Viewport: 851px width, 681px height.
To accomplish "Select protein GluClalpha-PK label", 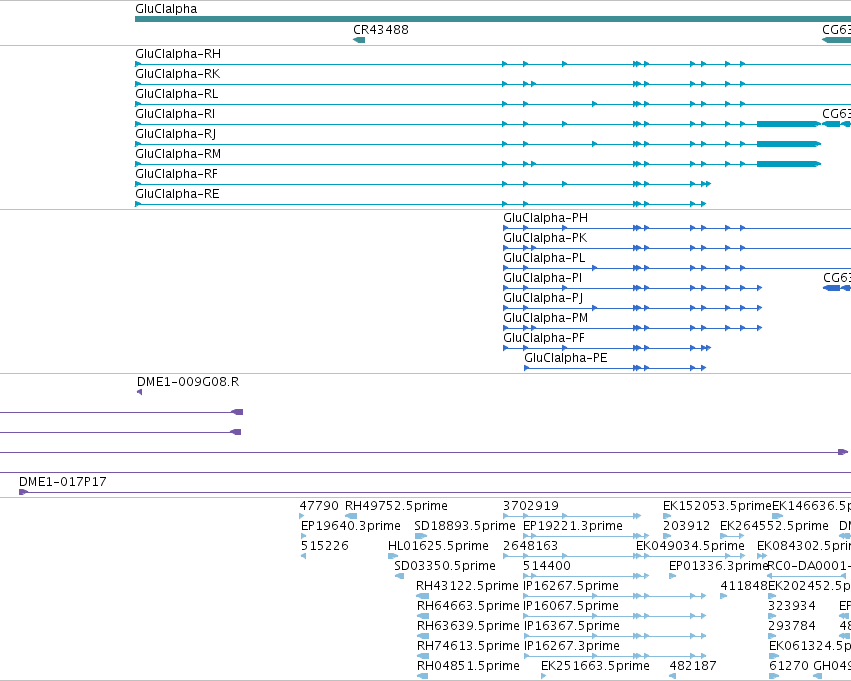I will click(545, 238).
